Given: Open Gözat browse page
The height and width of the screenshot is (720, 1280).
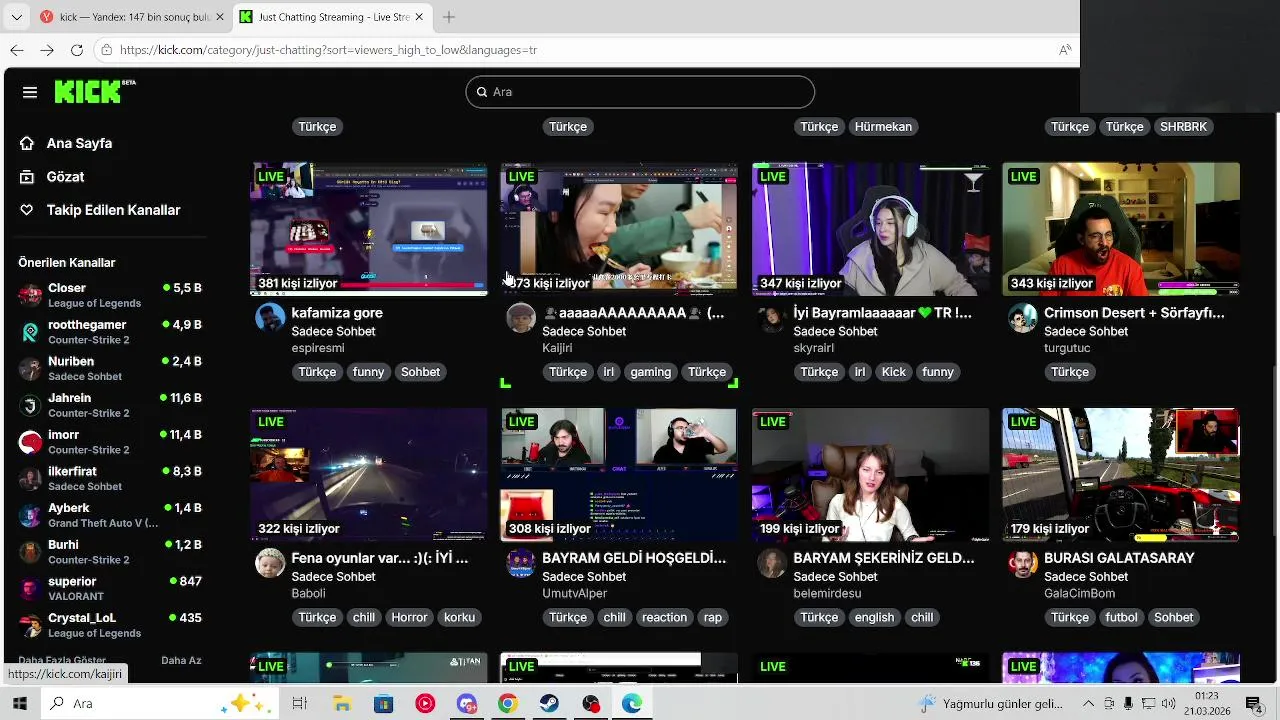Looking at the screenshot, I should tap(65, 177).
